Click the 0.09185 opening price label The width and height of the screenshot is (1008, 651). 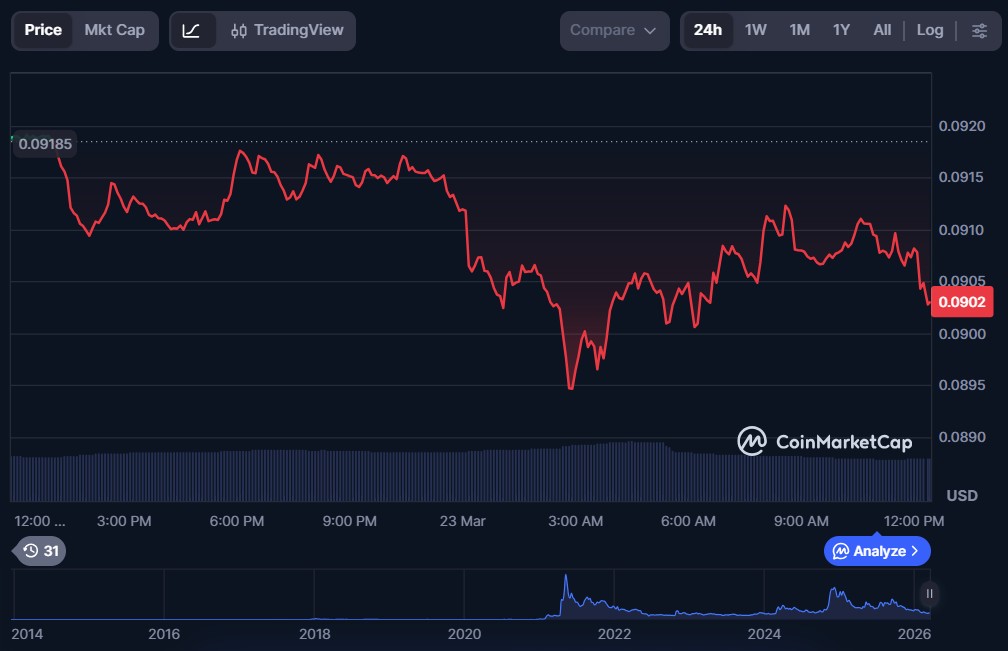click(x=46, y=144)
